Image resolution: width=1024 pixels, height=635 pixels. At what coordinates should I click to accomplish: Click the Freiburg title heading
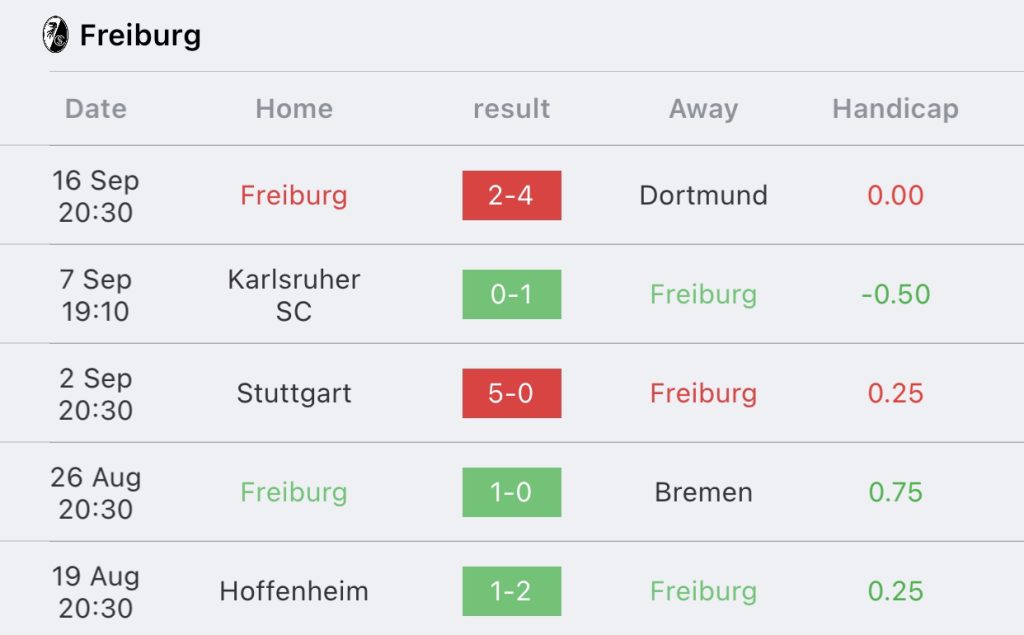click(140, 36)
